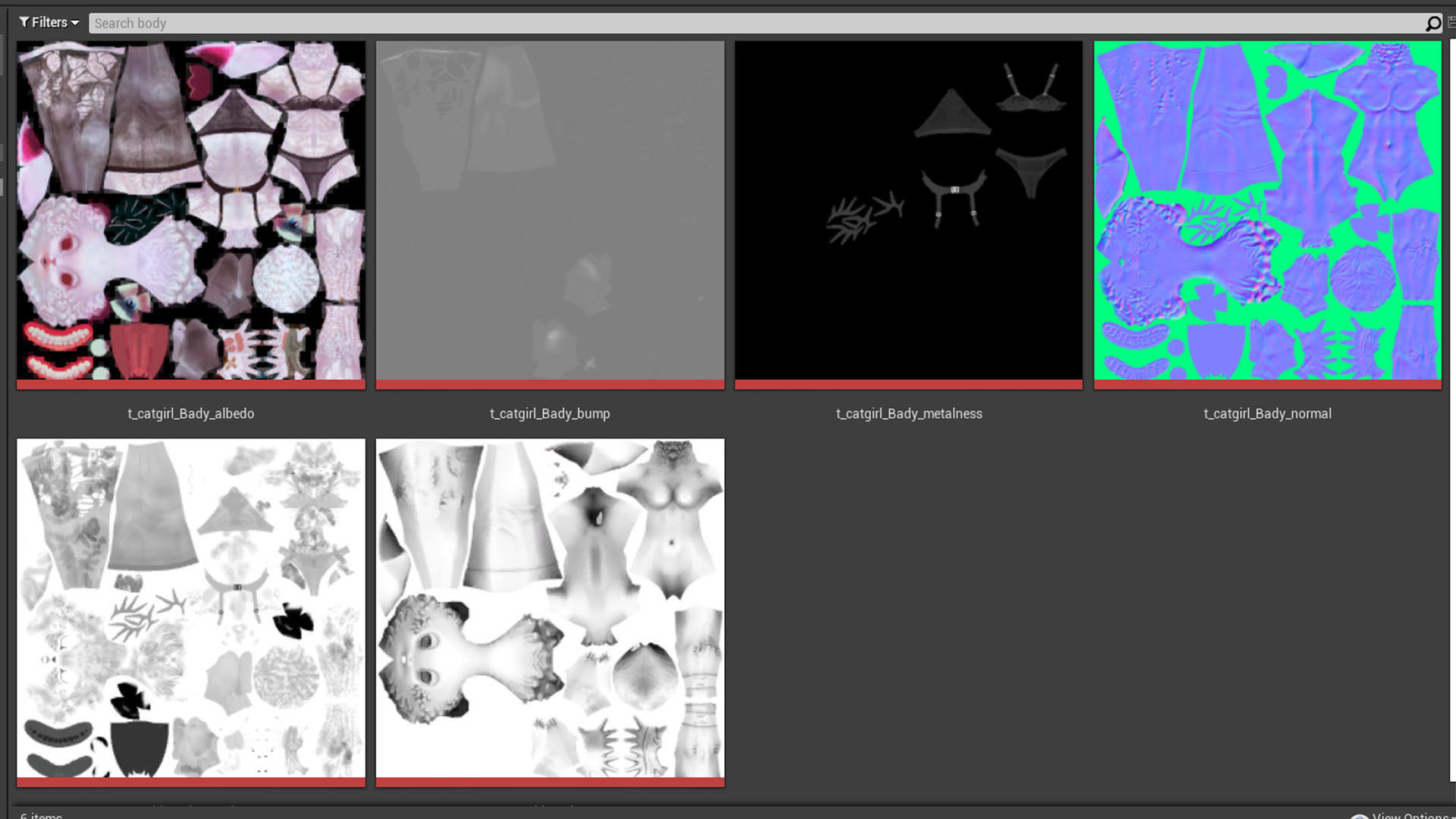
Task: Select the green and purple normal map thumbnail
Action: [1267, 210]
